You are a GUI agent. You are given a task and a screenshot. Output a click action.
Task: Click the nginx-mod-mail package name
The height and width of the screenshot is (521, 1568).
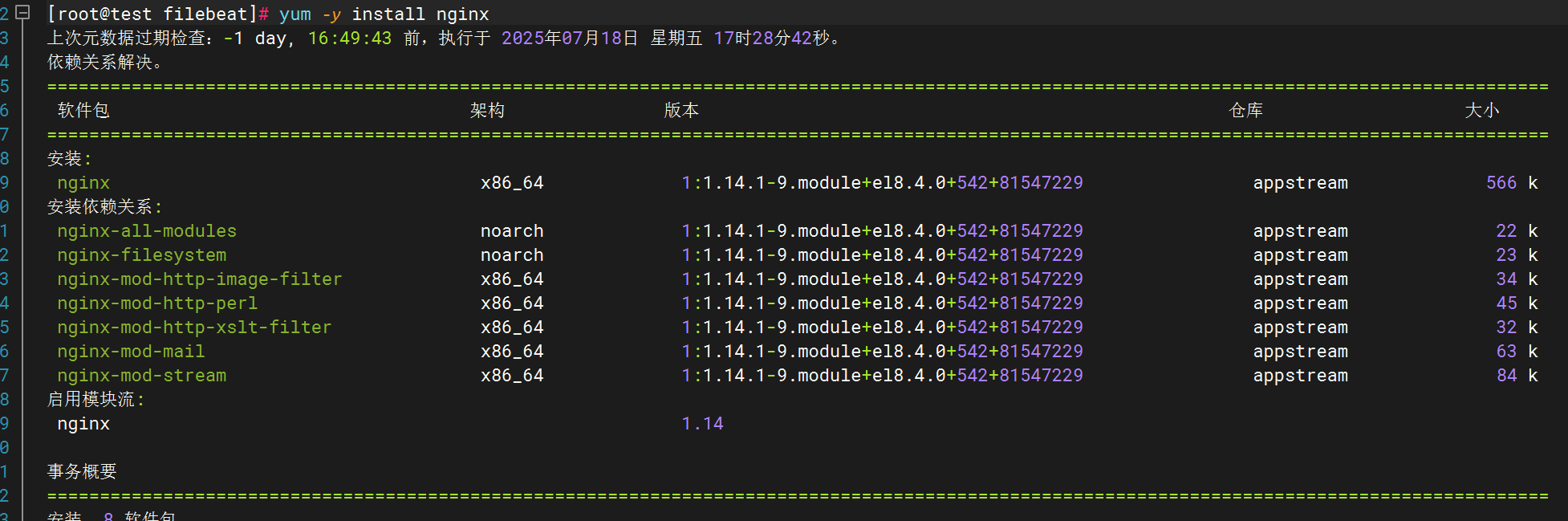[131, 352]
